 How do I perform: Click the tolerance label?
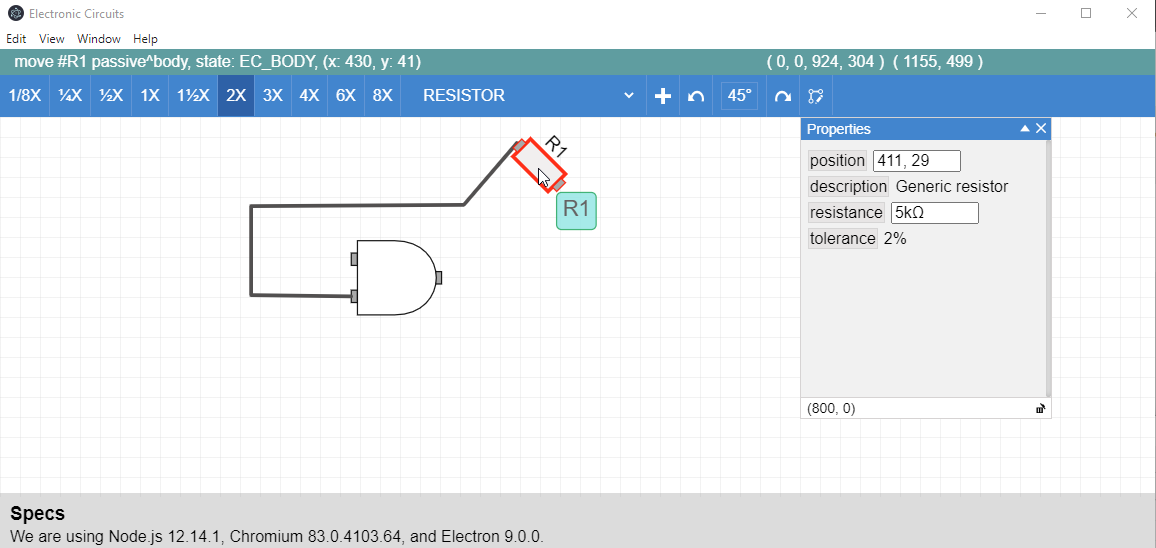843,238
